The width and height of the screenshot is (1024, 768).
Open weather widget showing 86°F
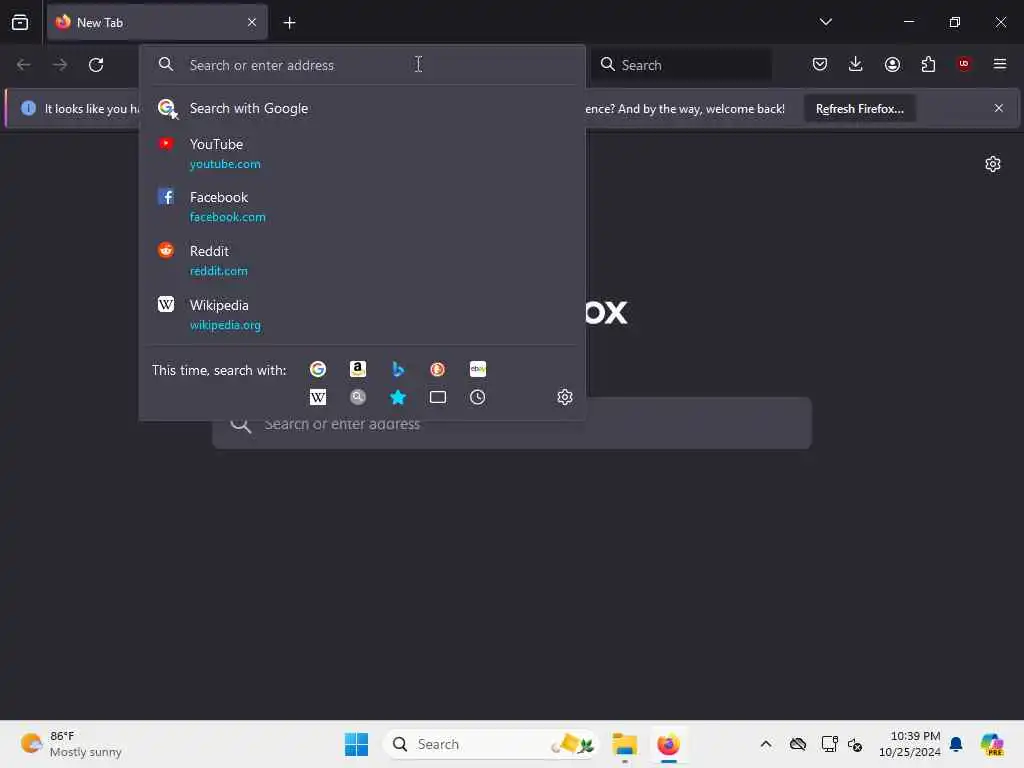click(71, 744)
